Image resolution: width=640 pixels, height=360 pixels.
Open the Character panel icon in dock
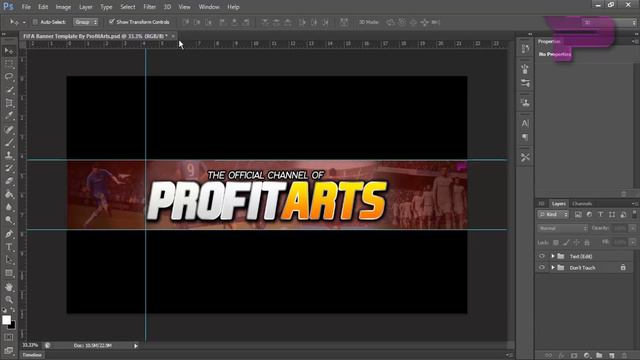(x=525, y=123)
